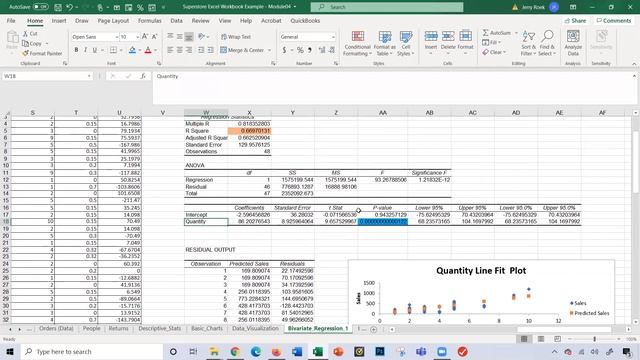Image resolution: width=640 pixels, height=360 pixels.
Task: Click the Orientation text angle icon
Action: click(202, 37)
